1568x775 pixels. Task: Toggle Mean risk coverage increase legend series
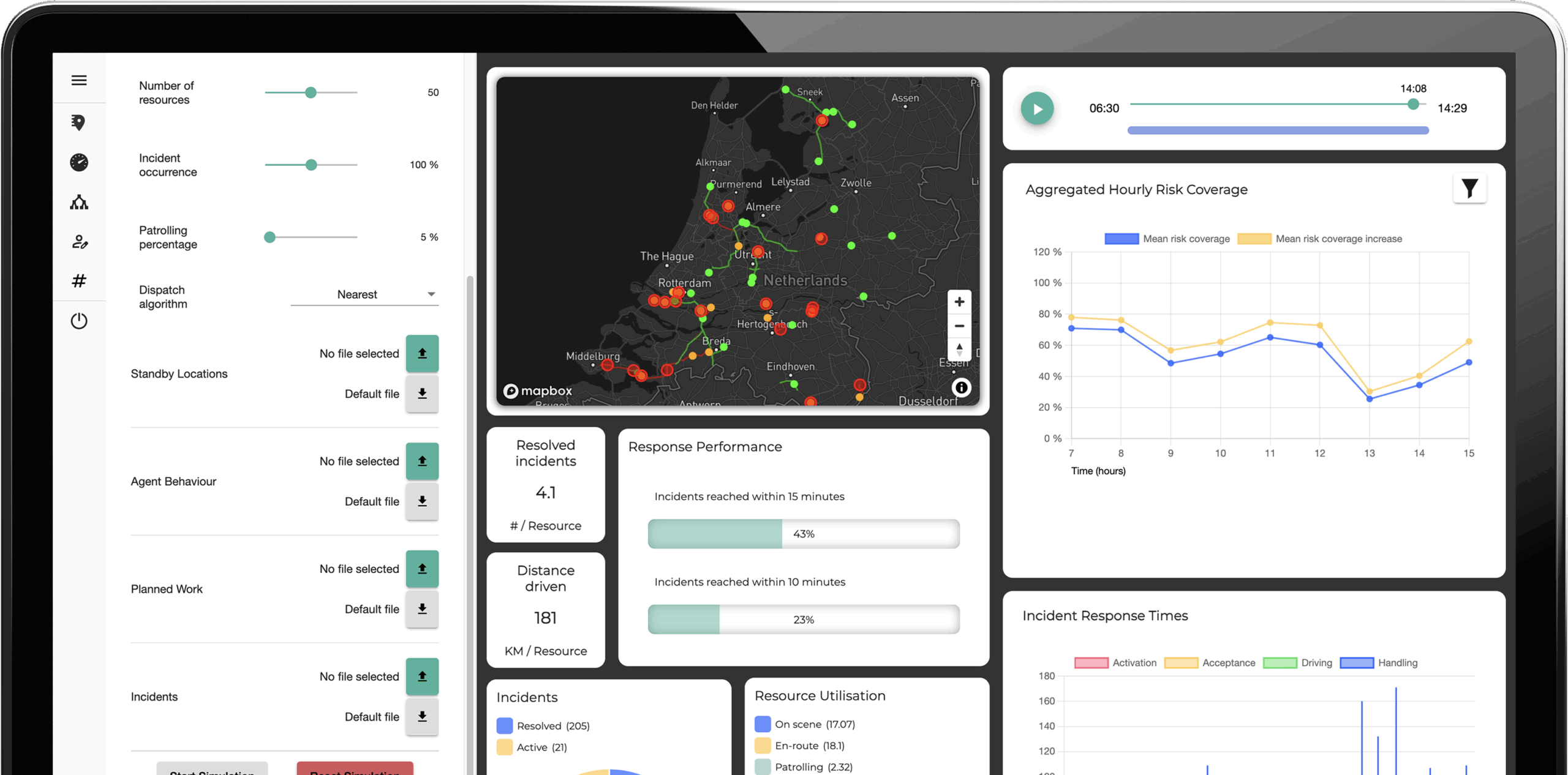(1319, 239)
